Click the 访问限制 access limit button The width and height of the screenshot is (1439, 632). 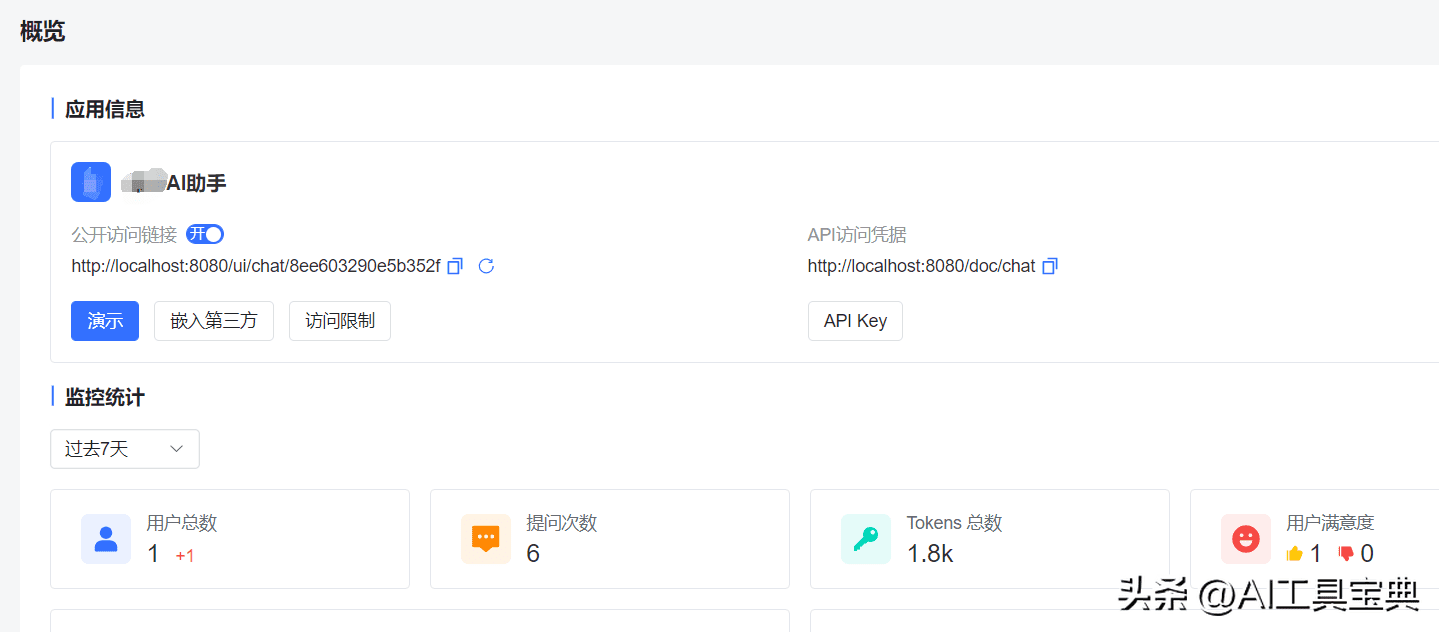point(340,321)
